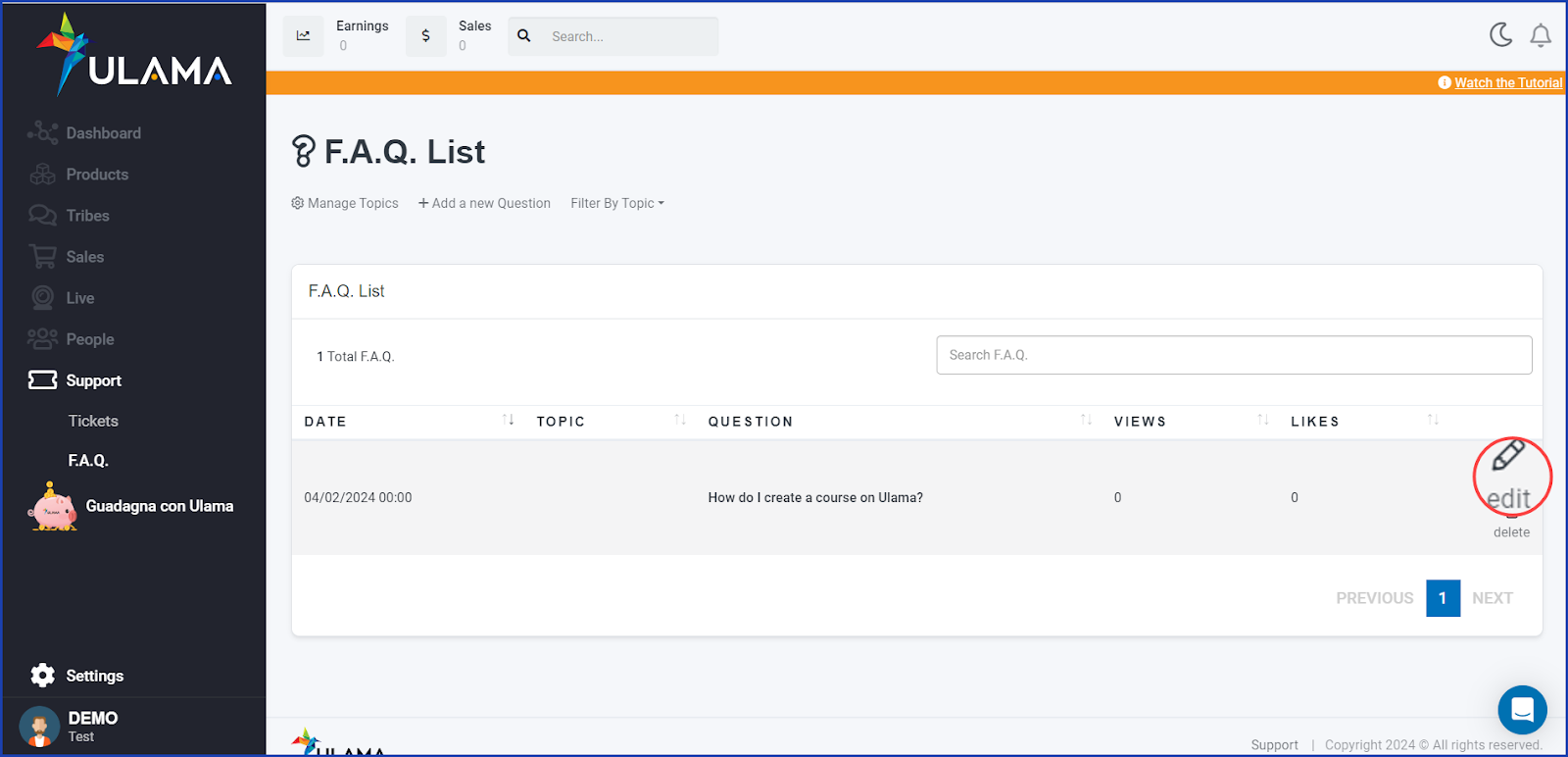Click the pencil edit icon for the FAQ
1568x757 pixels.
pyautogui.click(x=1508, y=456)
